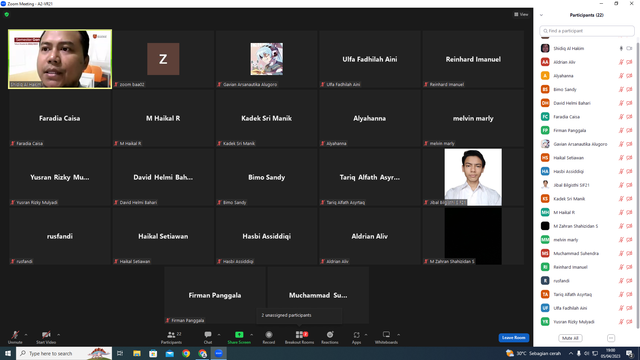Screen dimensions: 640x360
Task: Select M Haikal R in participants list
Action: (587, 212)
